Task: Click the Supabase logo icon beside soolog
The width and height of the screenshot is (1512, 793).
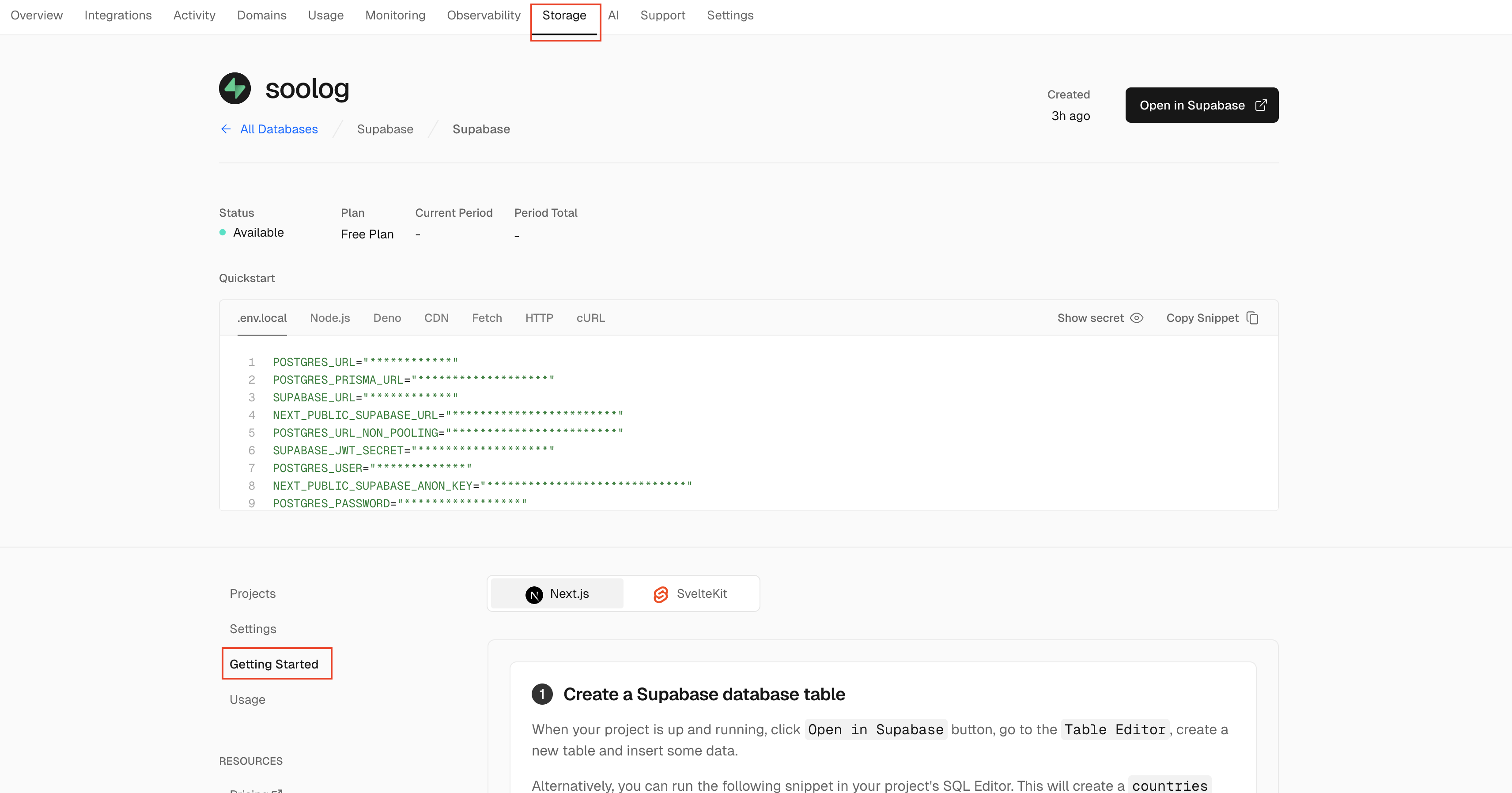Action: click(x=235, y=89)
